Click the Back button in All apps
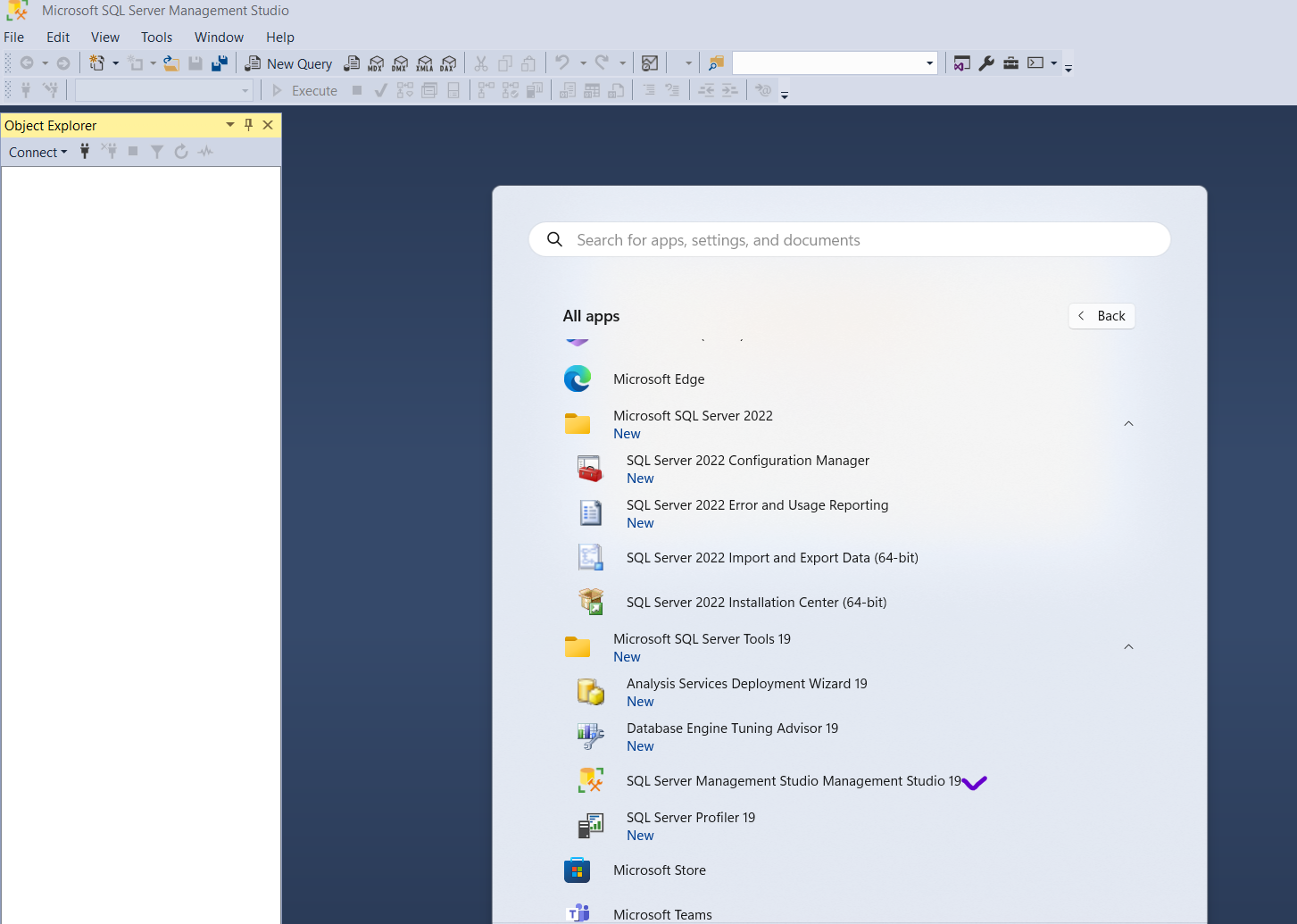 pos(1102,316)
